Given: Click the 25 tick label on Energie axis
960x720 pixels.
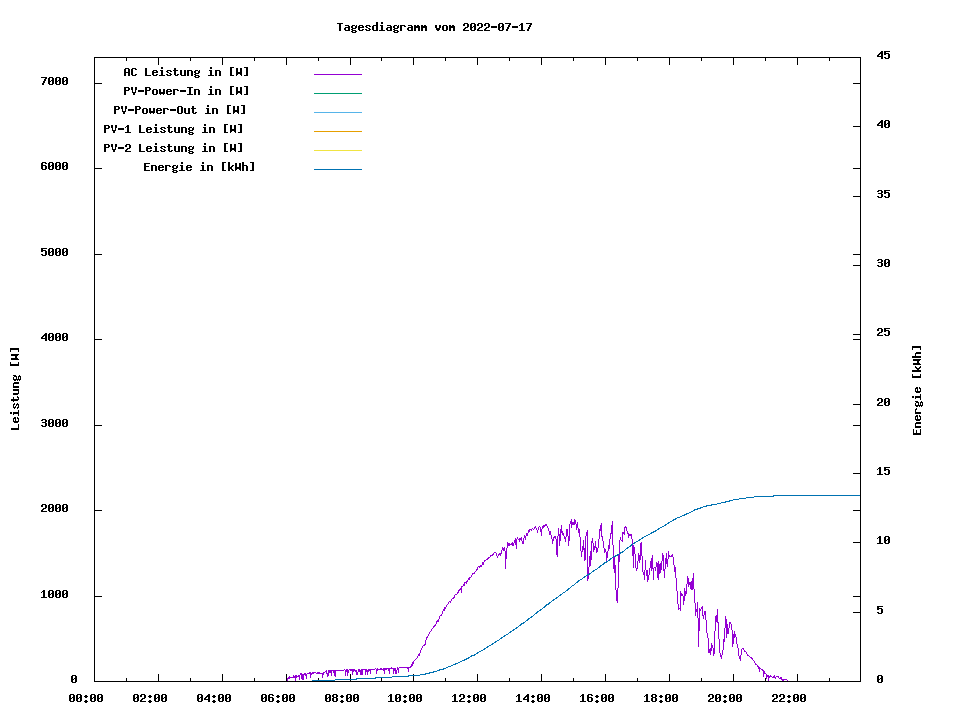Looking at the screenshot, I should (883, 332).
